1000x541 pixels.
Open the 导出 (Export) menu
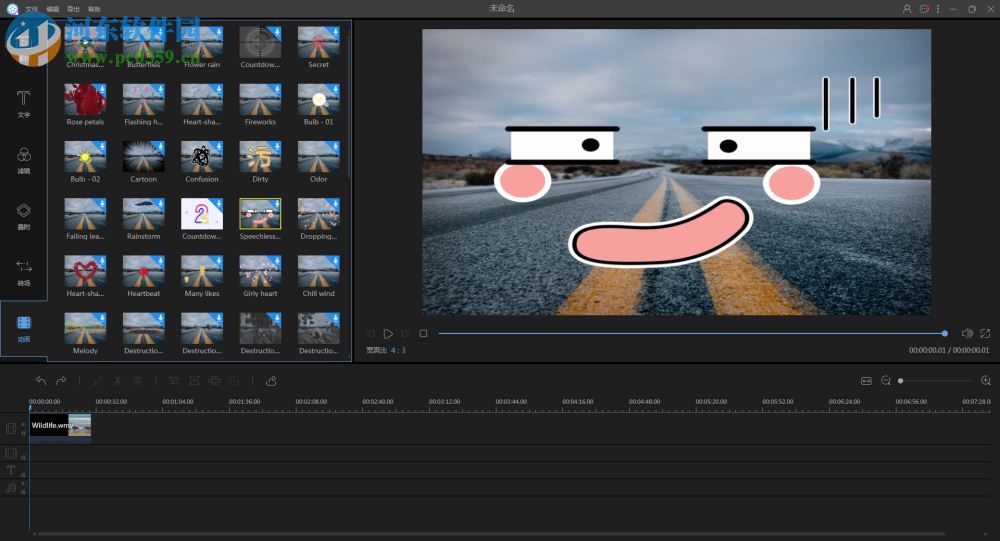73,9
